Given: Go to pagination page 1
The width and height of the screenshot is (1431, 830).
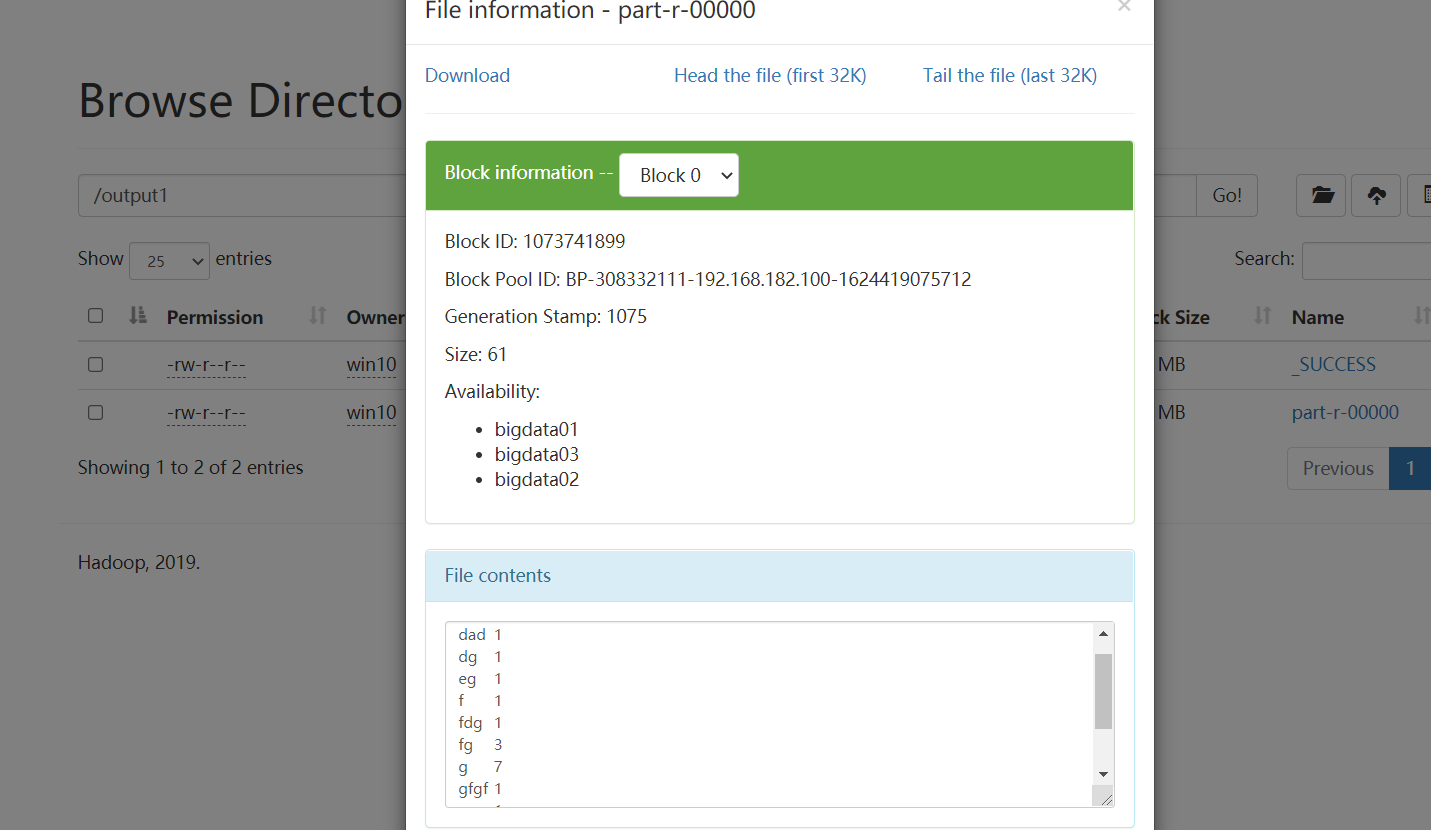Looking at the screenshot, I should click(1410, 468).
